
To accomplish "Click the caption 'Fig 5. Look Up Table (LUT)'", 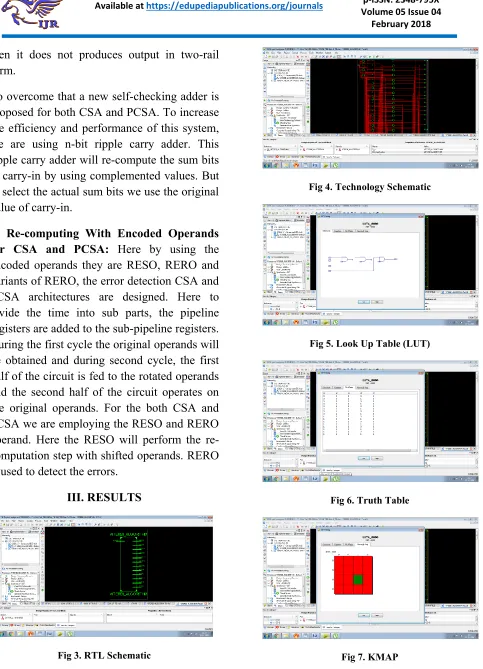I will tap(370, 343).
